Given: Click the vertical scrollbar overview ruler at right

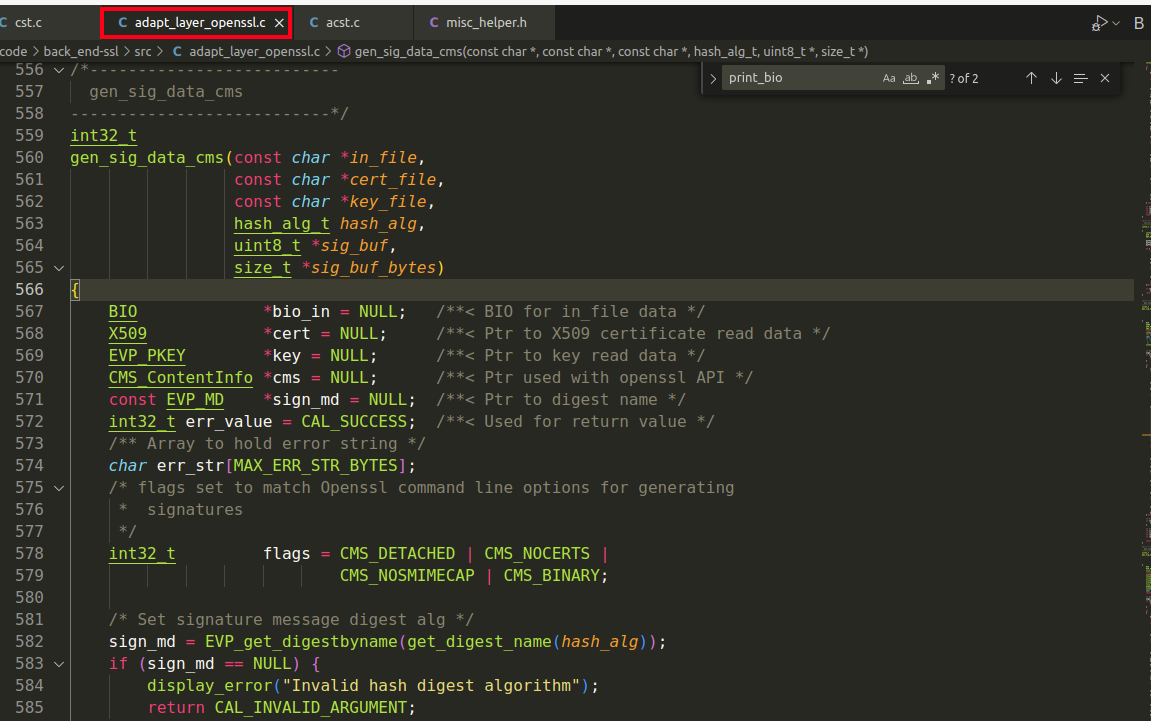Looking at the screenshot, I should click(x=1146, y=391).
